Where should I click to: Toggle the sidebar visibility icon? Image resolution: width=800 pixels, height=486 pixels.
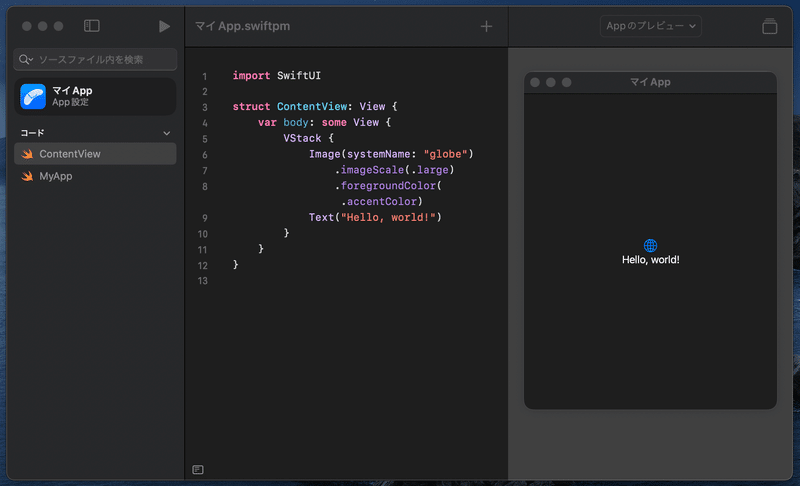(x=91, y=26)
